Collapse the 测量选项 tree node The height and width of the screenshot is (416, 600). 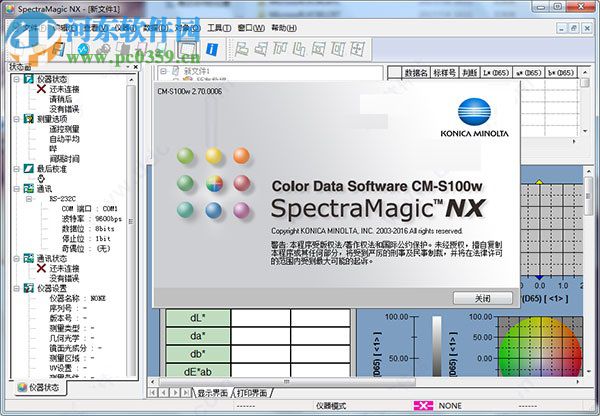point(16,119)
